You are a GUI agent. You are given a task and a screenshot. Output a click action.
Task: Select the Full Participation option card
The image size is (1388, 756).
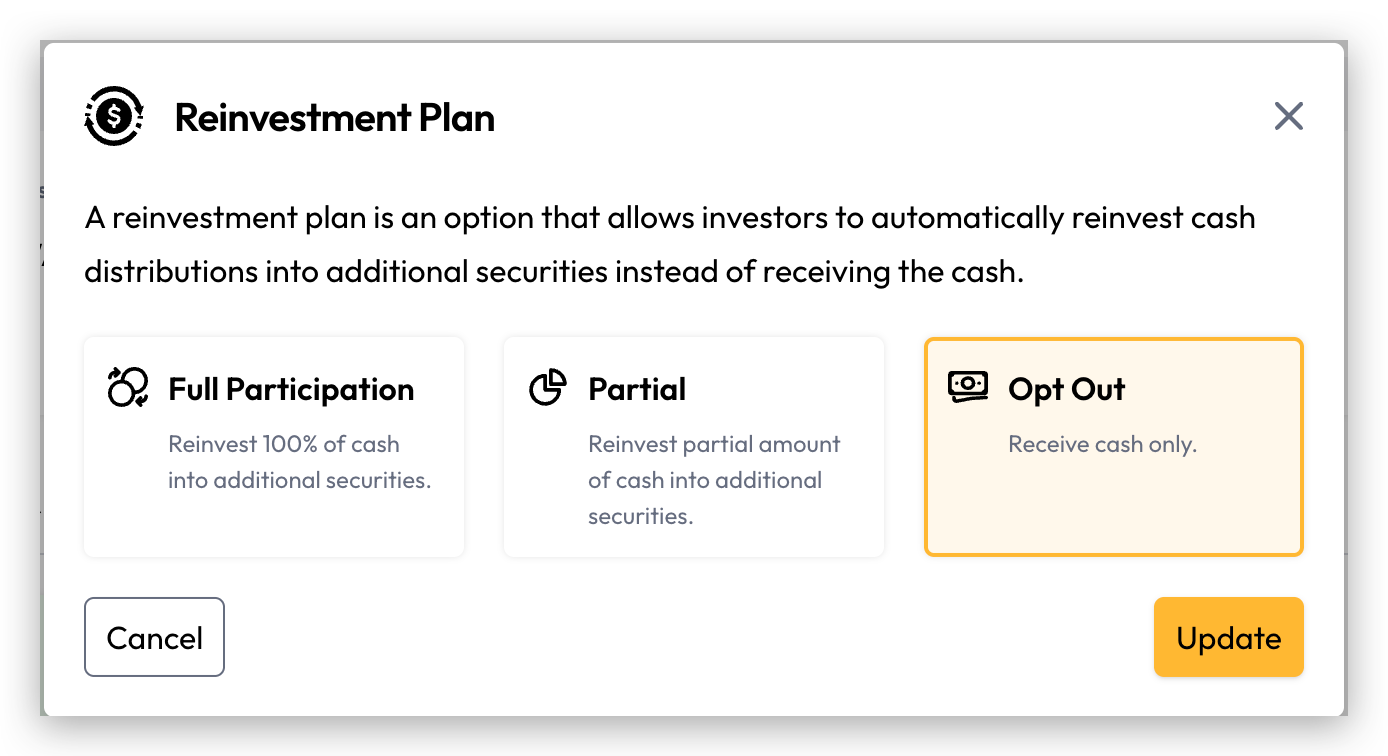click(x=274, y=447)
